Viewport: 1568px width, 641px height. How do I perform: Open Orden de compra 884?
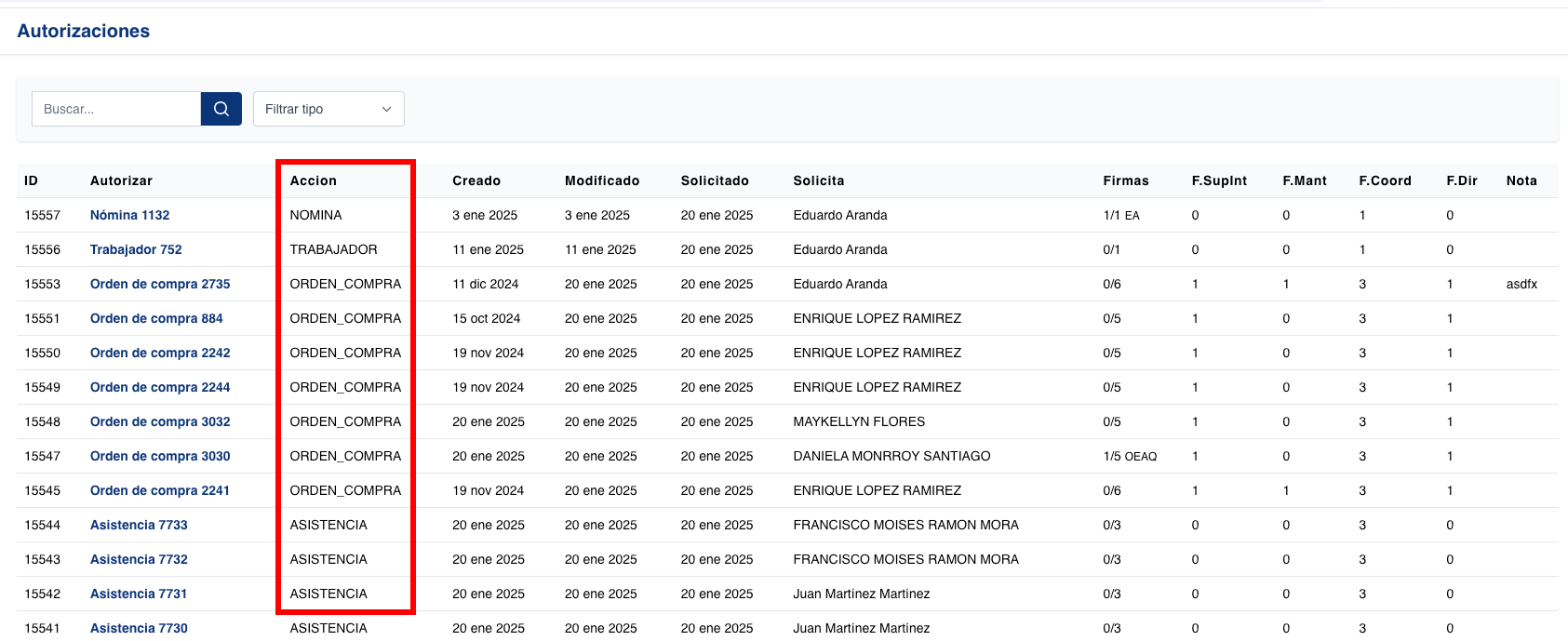(x=156, y=318)
